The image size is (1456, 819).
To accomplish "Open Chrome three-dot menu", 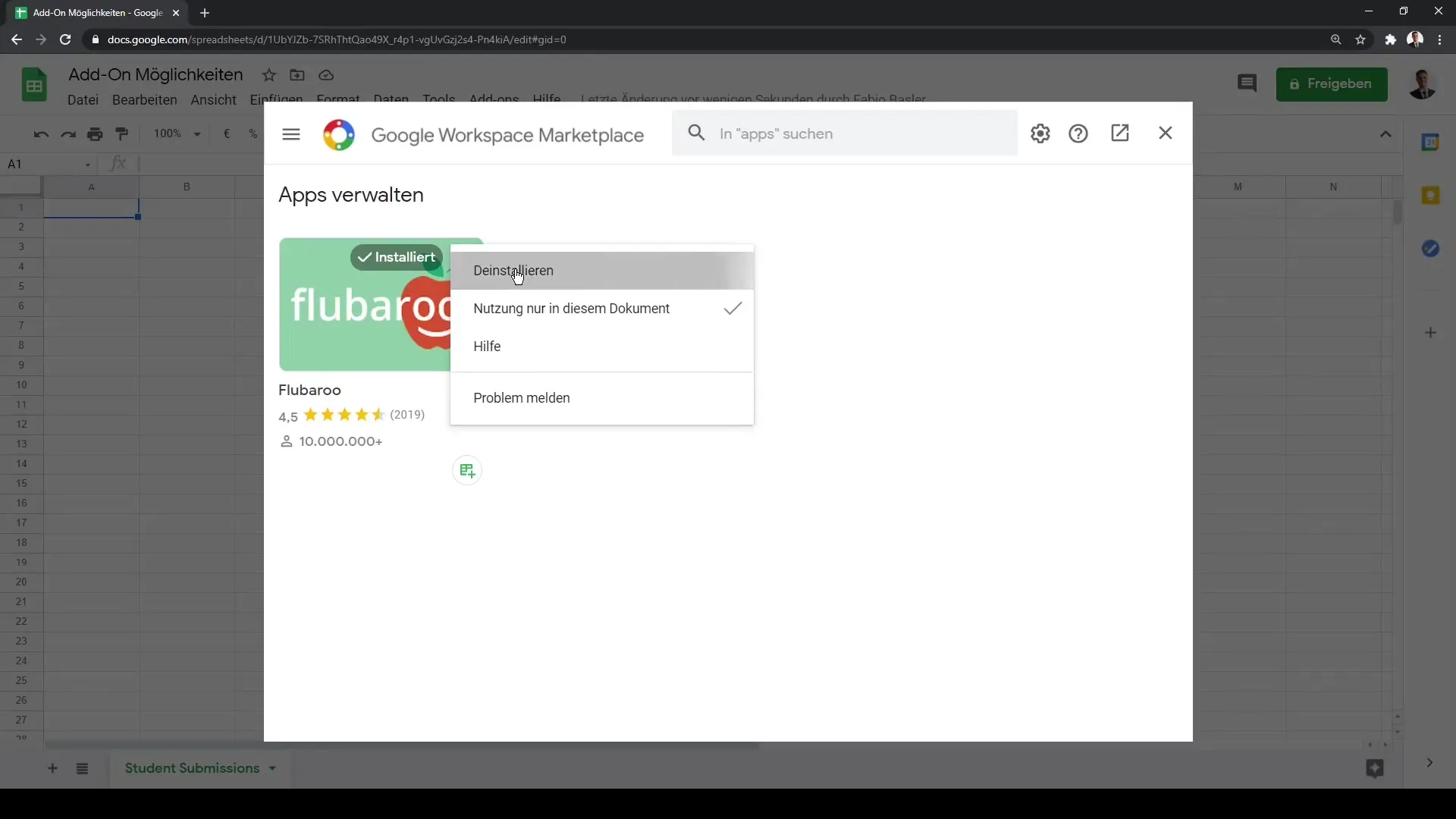I will pyautogui.click(x=1439, y=39).
